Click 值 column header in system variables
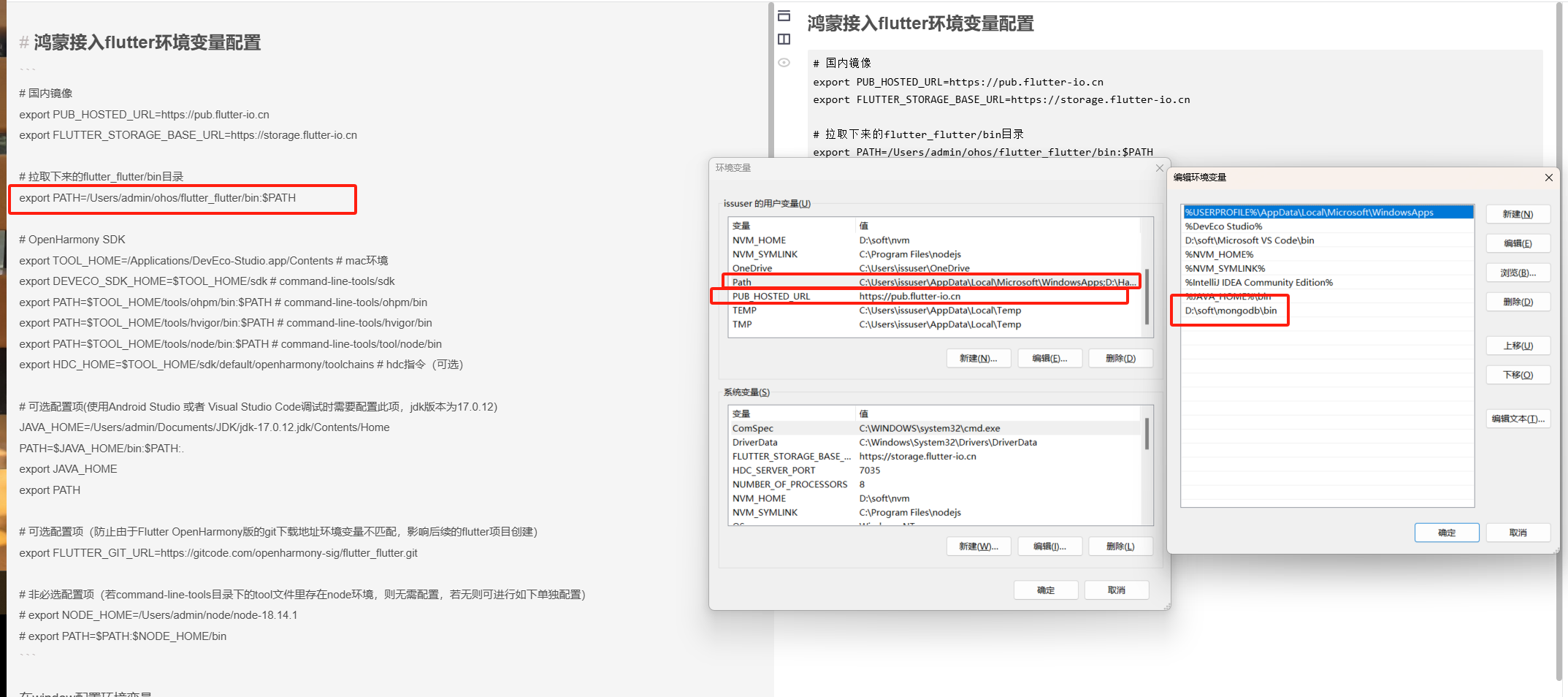1568x697 pixels. 998,414
